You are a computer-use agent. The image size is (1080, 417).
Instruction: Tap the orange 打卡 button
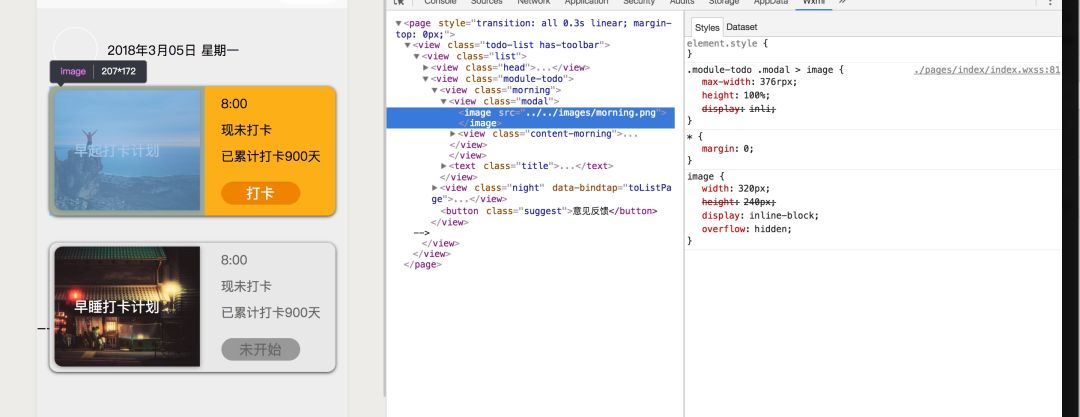[260, 194]
